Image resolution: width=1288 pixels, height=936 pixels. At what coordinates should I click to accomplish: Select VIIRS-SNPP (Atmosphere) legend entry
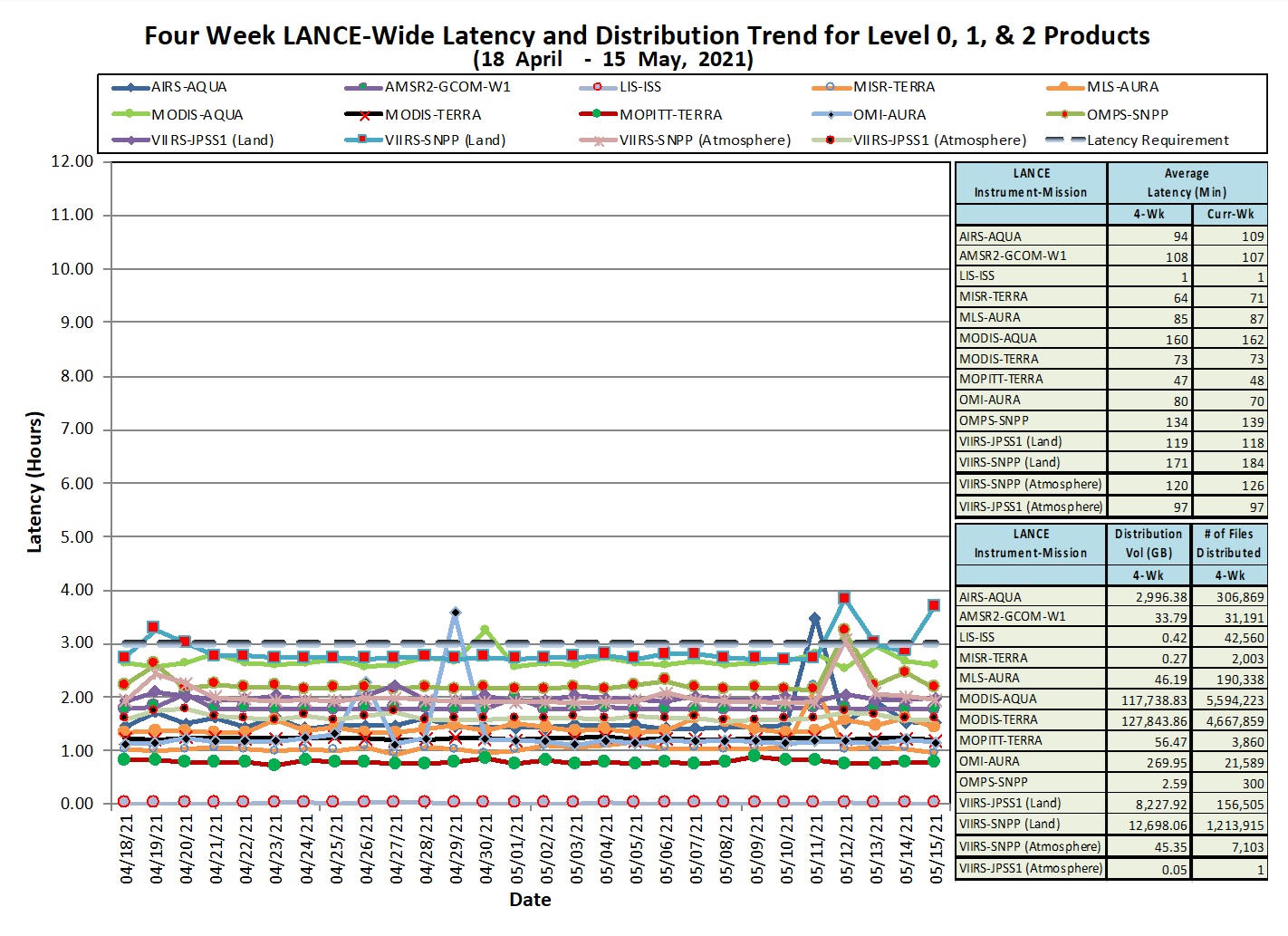click(x=685, y=140)
